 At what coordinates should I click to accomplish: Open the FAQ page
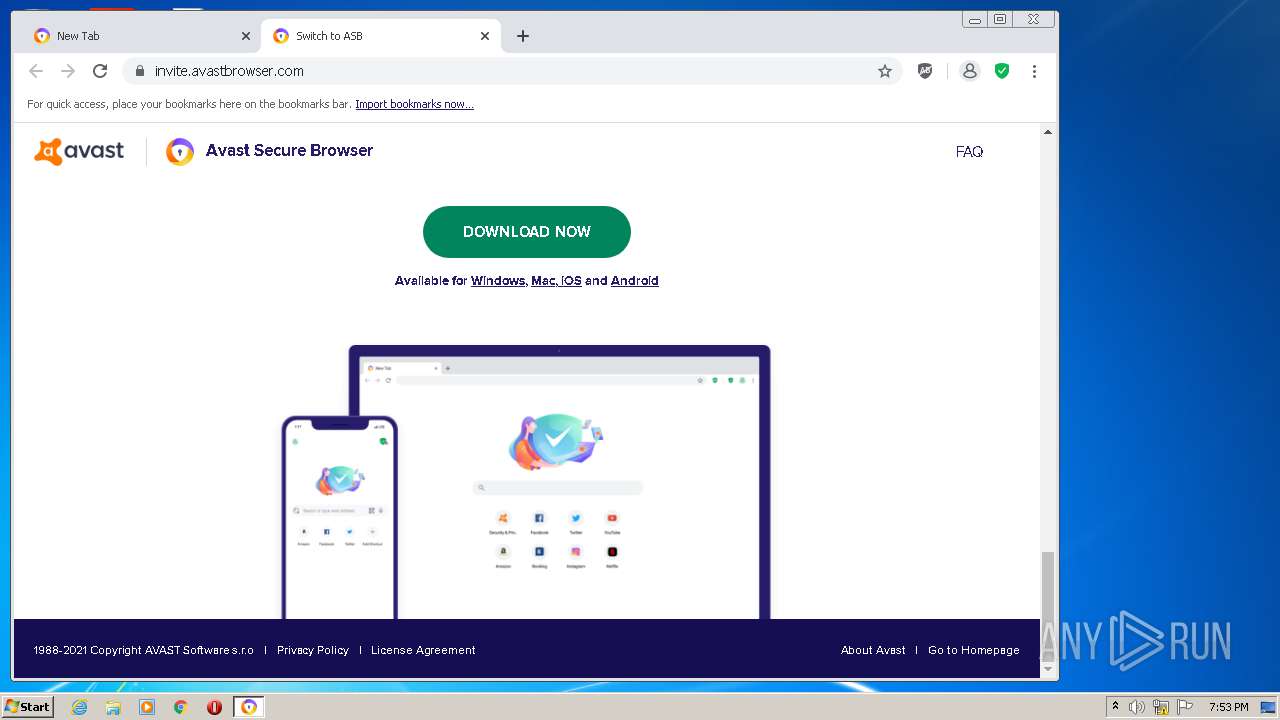pos(969,152)
